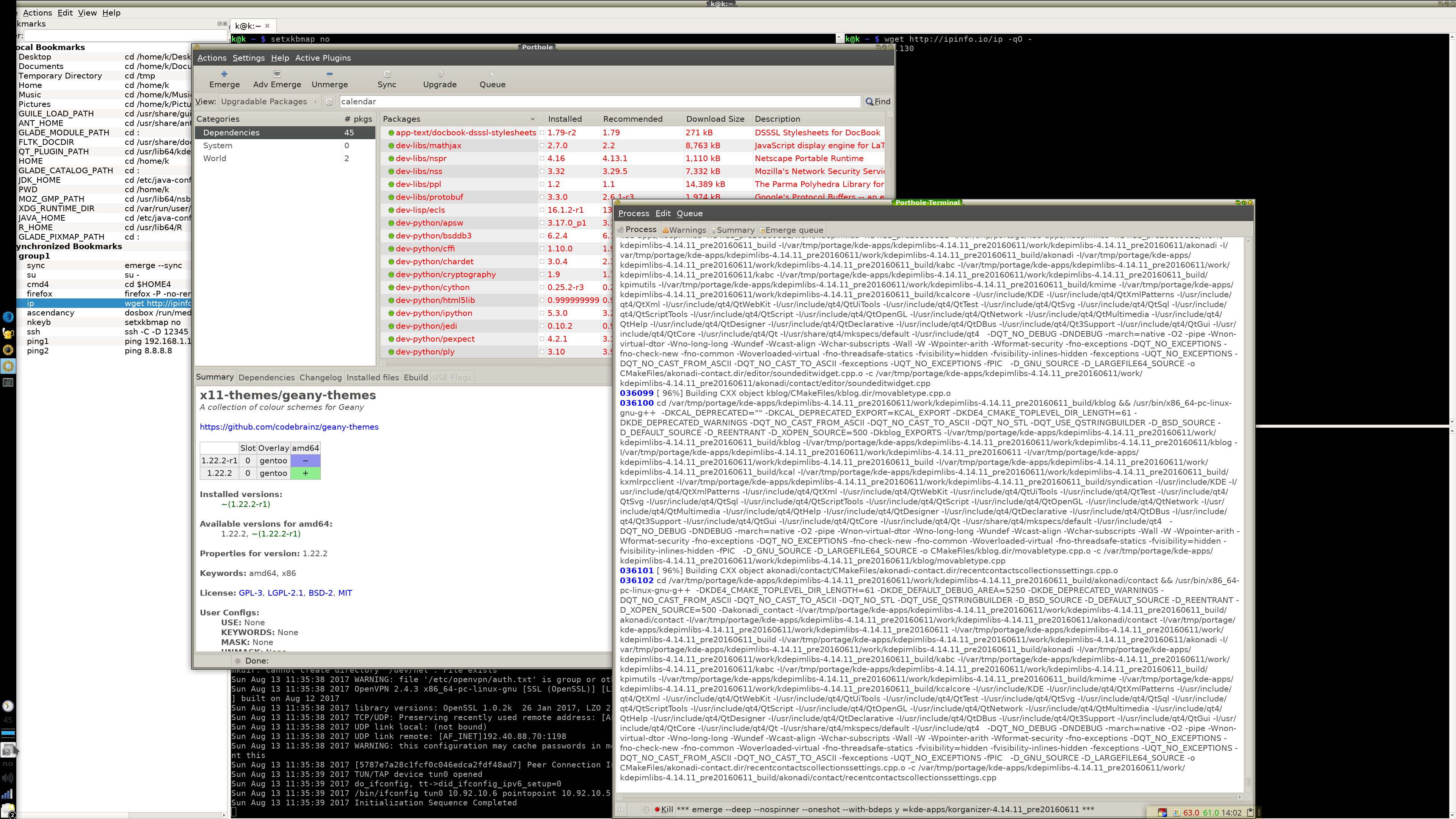
Task: Click the Find button next to search field
Action: point(878,102)
